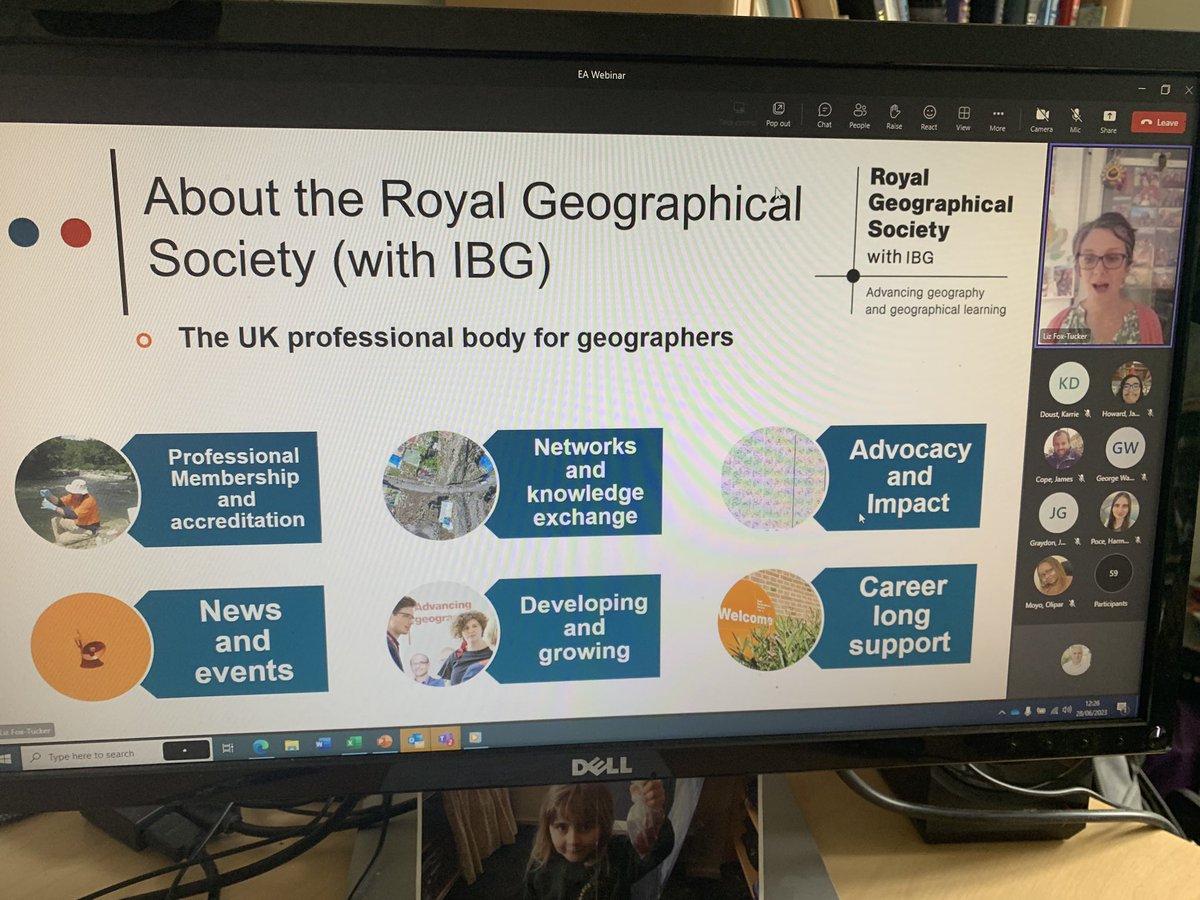The width and height of the screenshot is (1200, 900).
Task: Click the blue circle on the slide
Action: point(23,232)
